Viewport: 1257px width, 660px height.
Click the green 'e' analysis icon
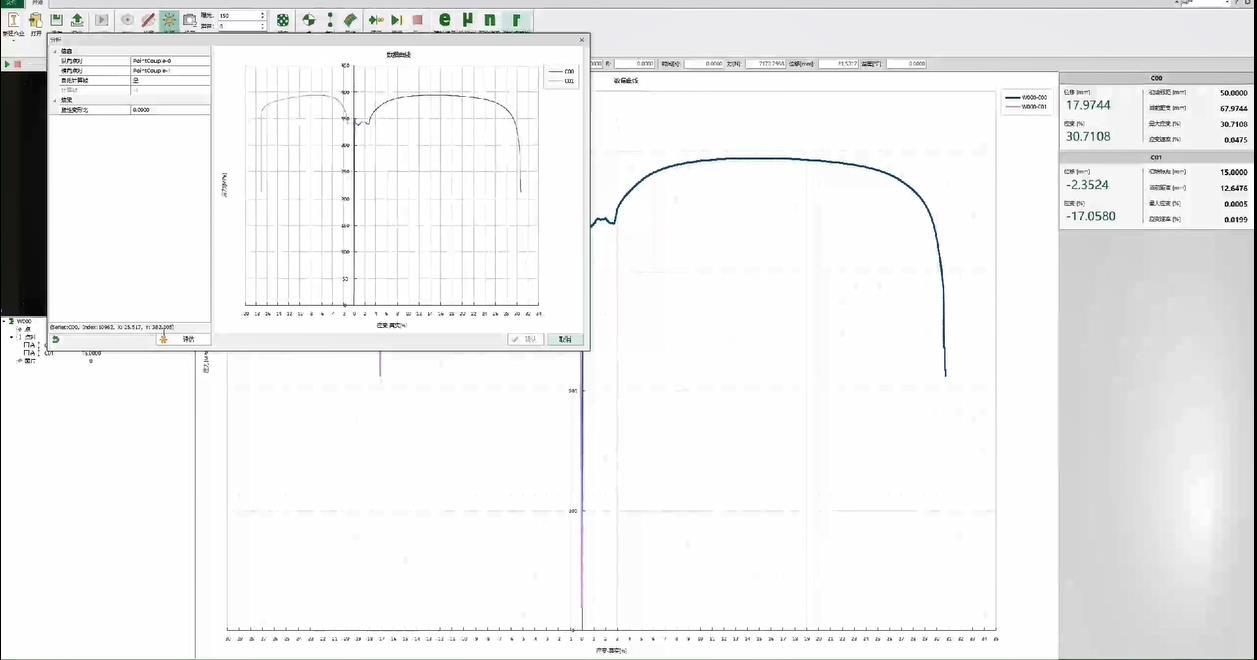click(x=444, y=20)
